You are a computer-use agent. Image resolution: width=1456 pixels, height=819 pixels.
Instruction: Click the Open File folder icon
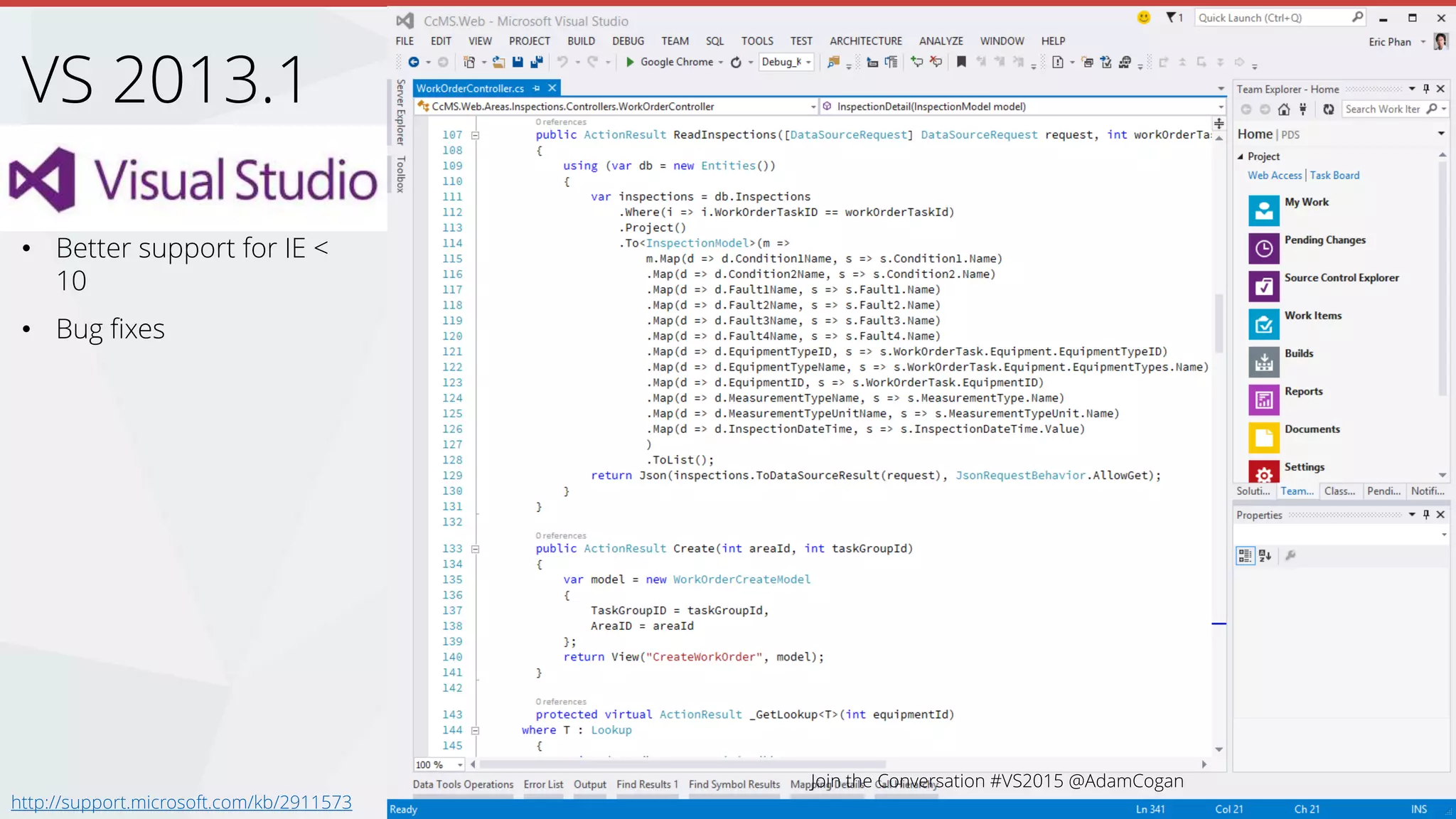[498, 63]
